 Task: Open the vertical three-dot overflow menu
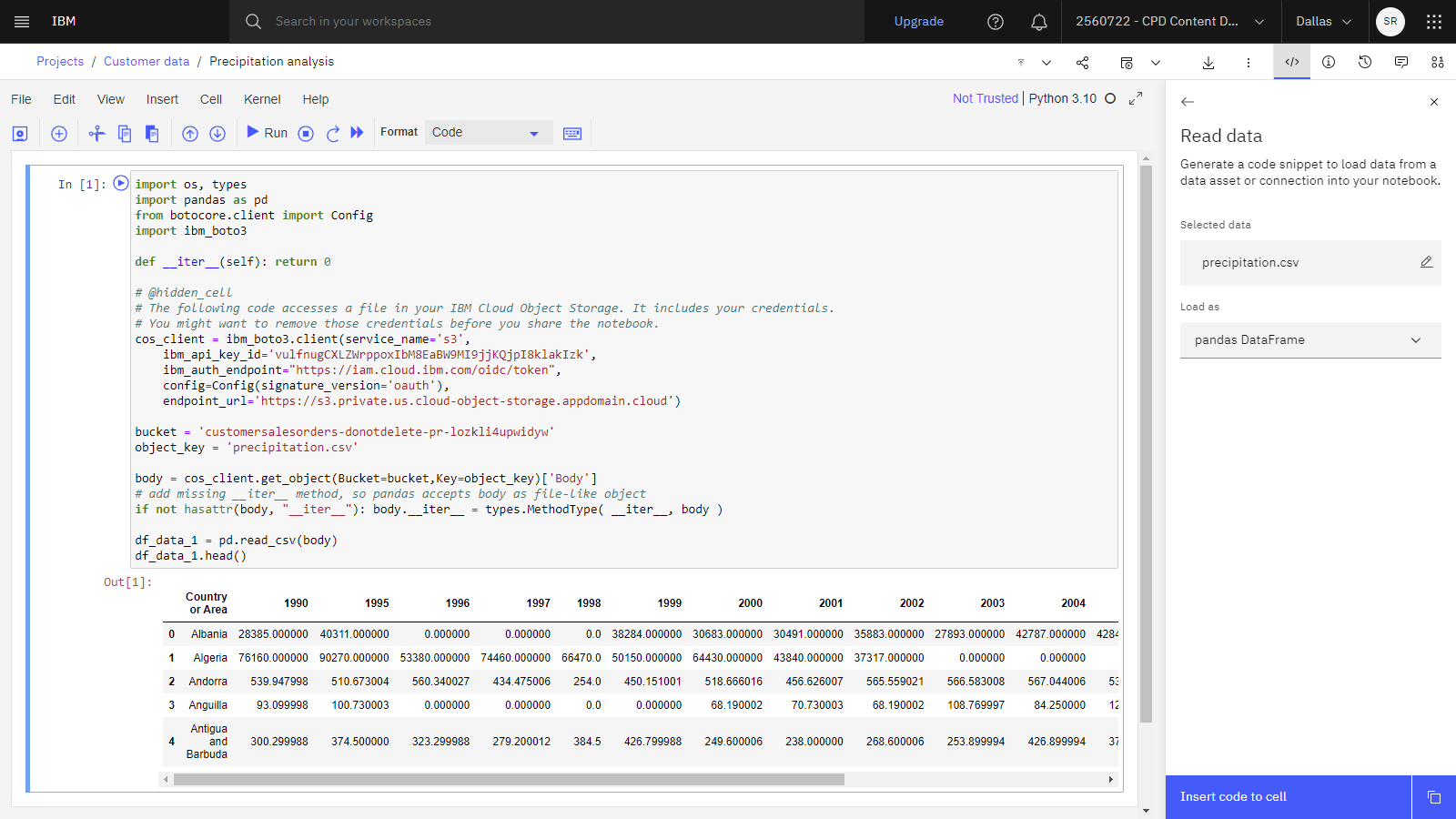click(x=1249, y=62)
